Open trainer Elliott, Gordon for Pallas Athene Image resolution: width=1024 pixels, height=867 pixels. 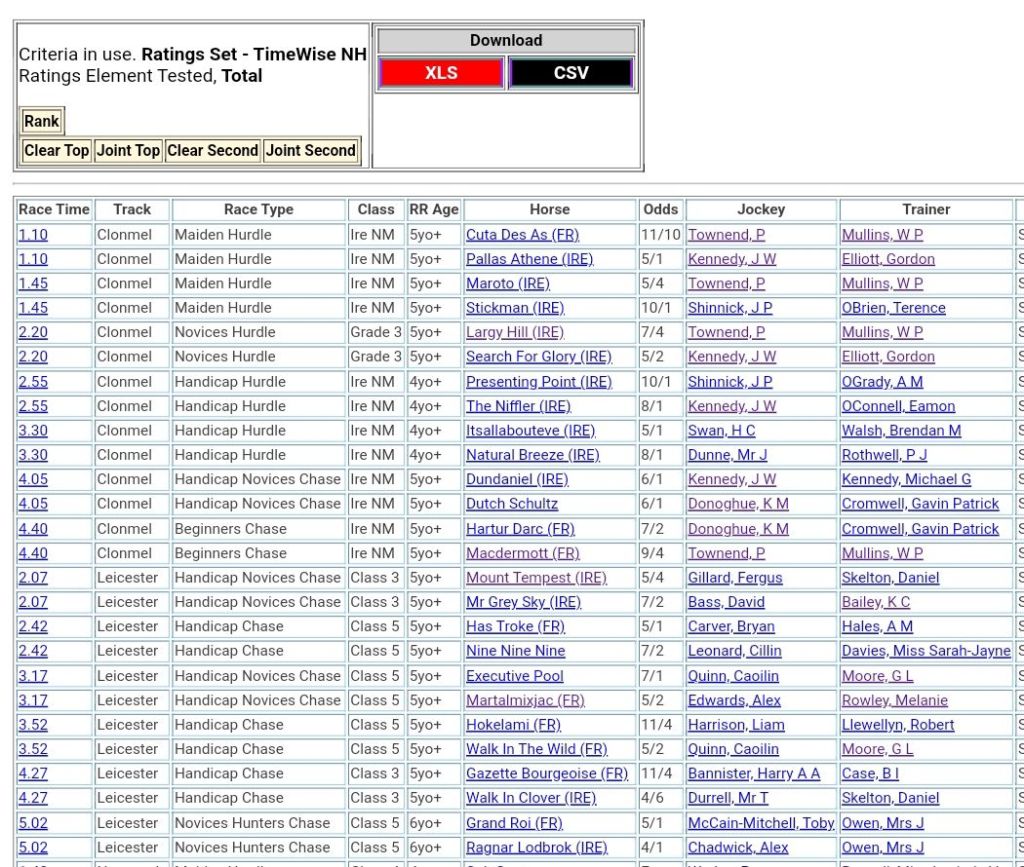tap(888, 259)
